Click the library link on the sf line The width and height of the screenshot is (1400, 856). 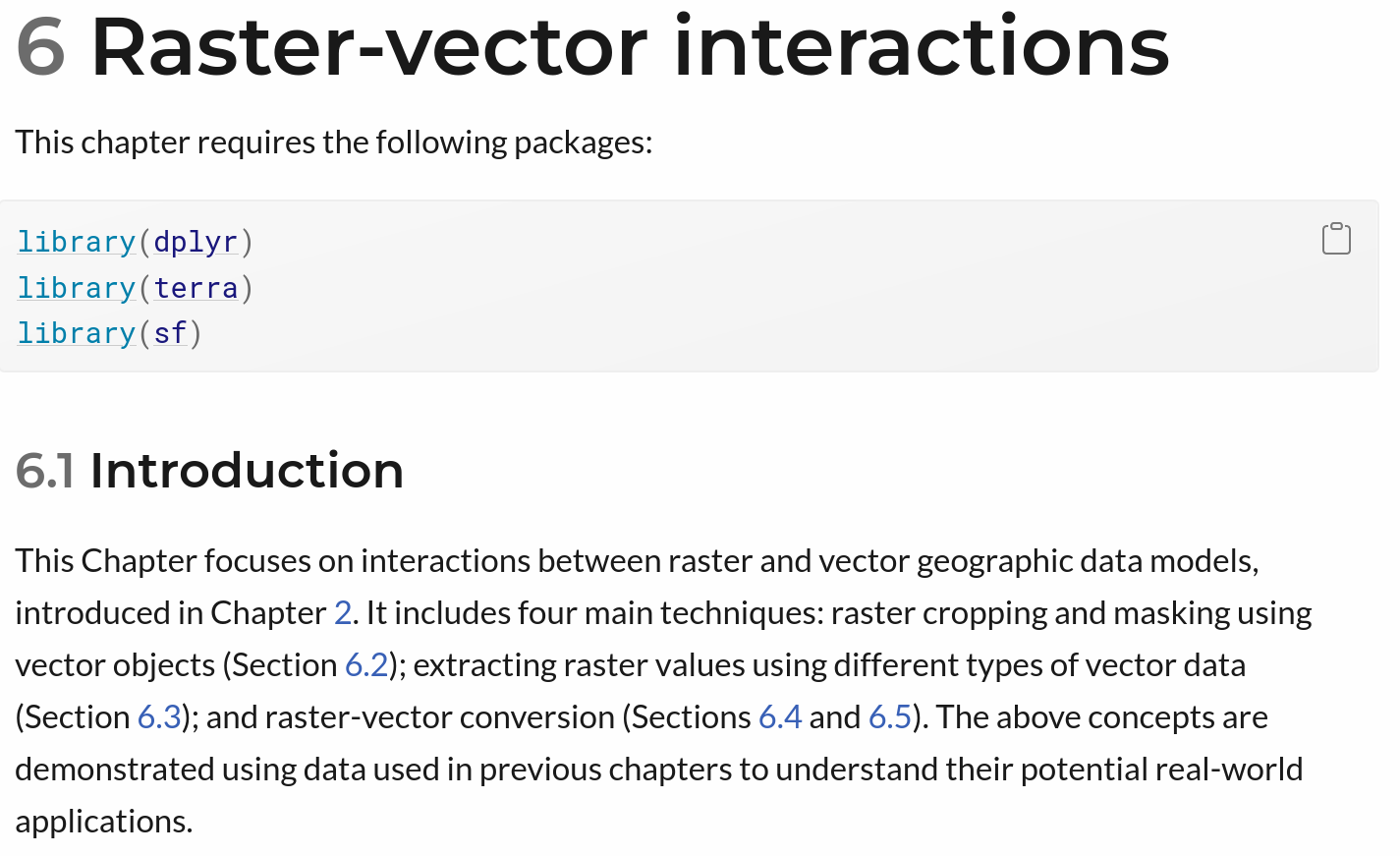tap(77, 333)
